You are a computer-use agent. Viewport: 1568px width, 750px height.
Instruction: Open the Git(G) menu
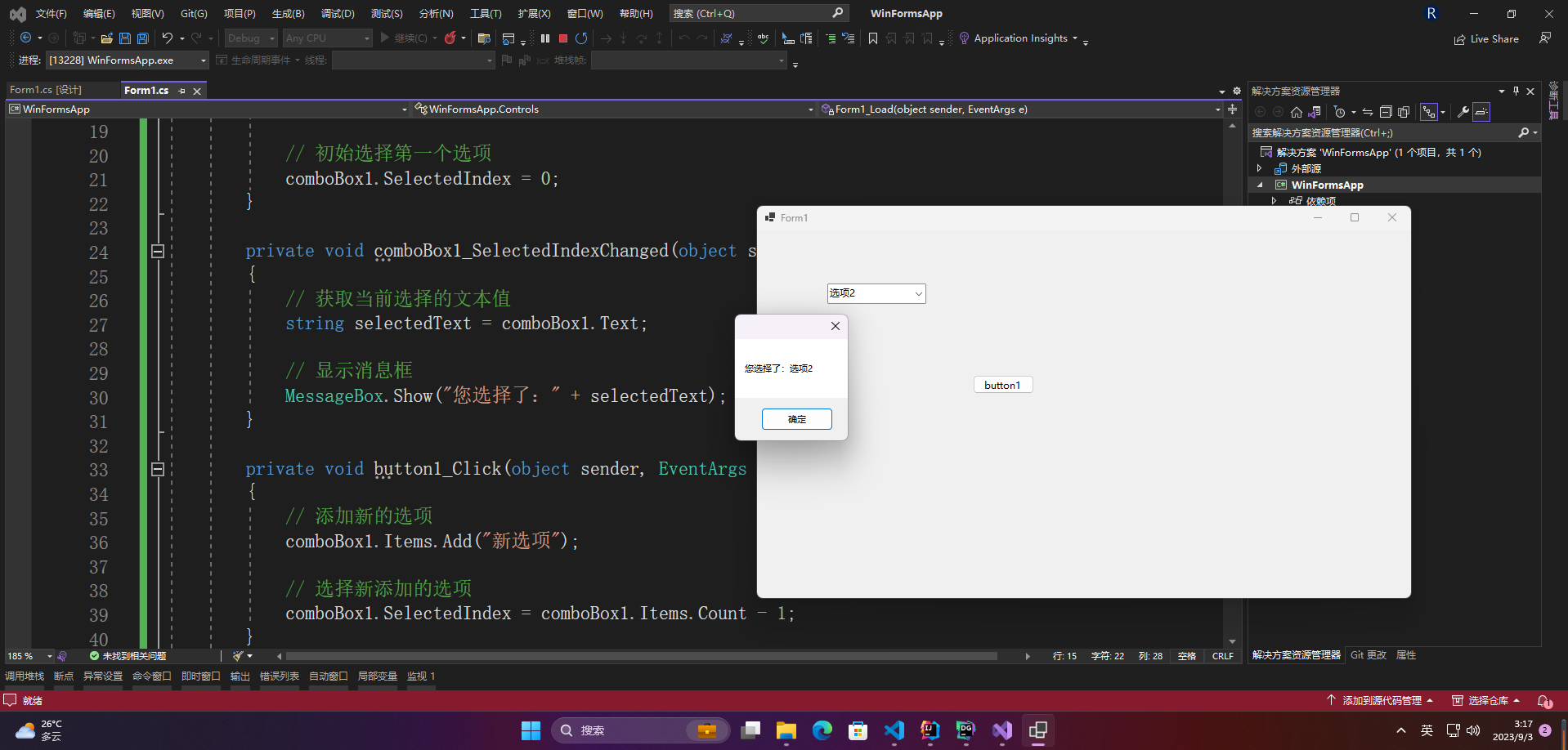194,13
